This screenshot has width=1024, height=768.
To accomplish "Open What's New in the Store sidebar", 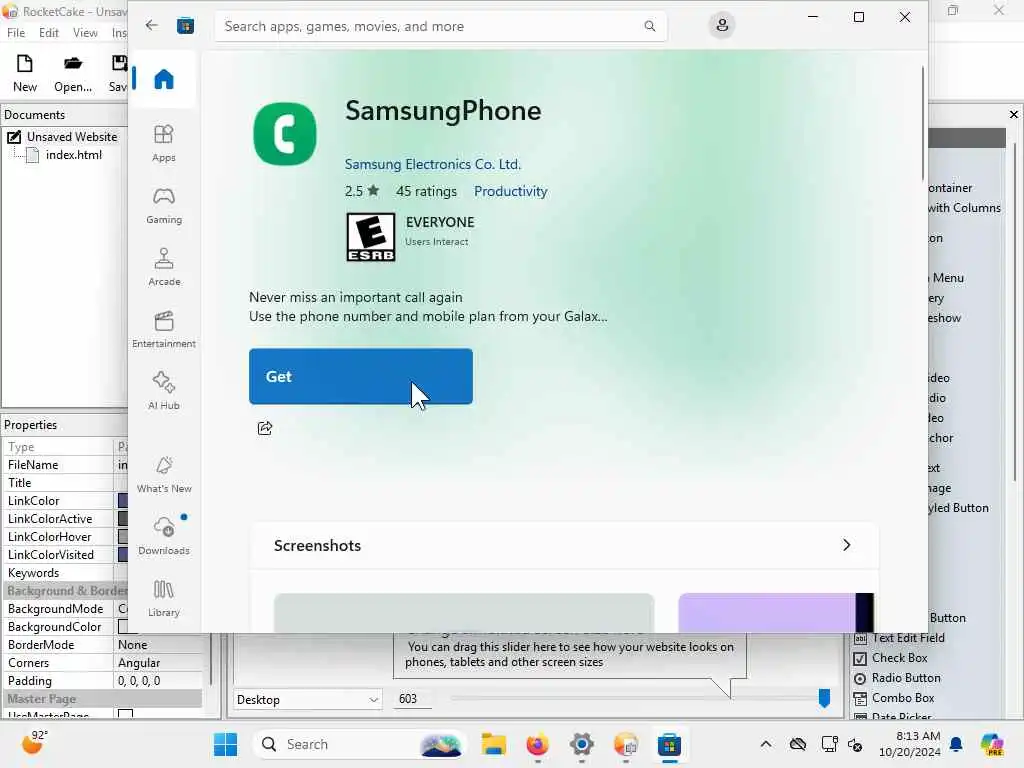I will 163,475.
